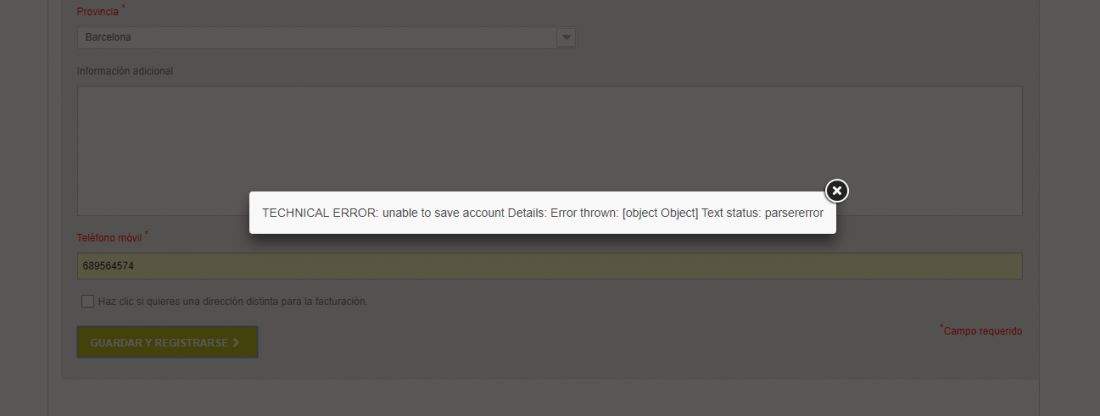This screenshot has height=416, width=1100.
Task: Click the Provincia field label
Action: pos(97,12)
